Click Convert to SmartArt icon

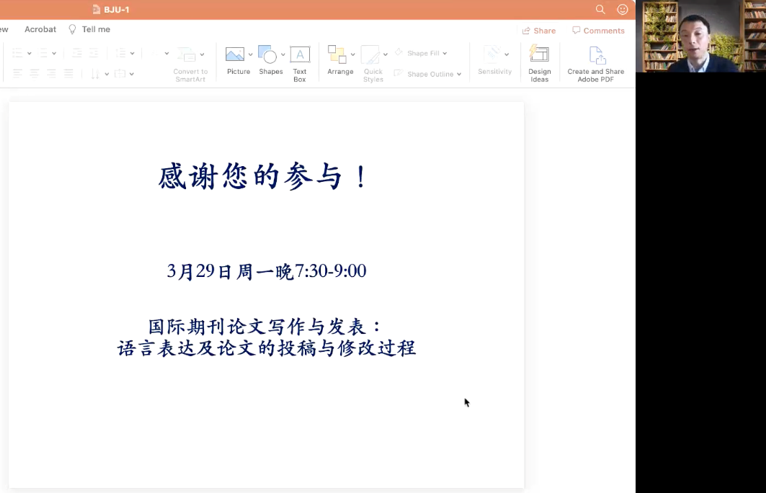[x=186, y=54]
